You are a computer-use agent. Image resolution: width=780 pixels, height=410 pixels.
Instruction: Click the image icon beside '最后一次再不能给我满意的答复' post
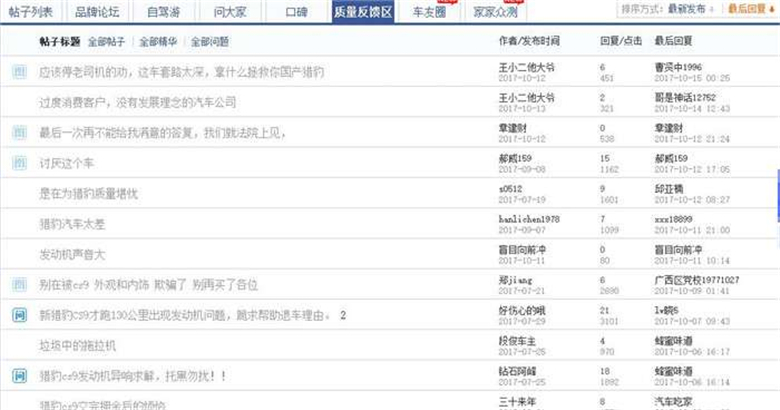[19, 132]
